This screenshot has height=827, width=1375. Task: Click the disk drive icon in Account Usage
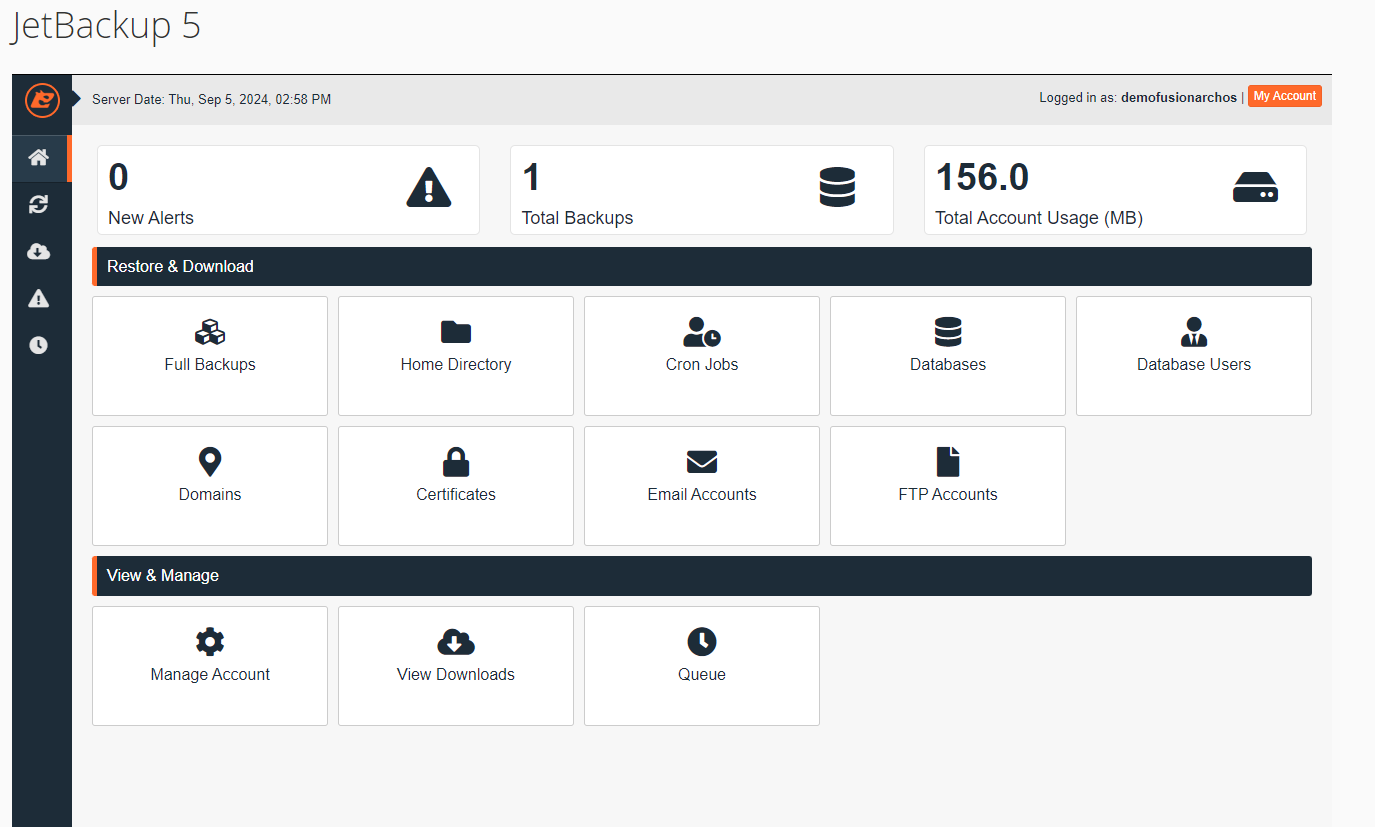(x=1255, y=187)
